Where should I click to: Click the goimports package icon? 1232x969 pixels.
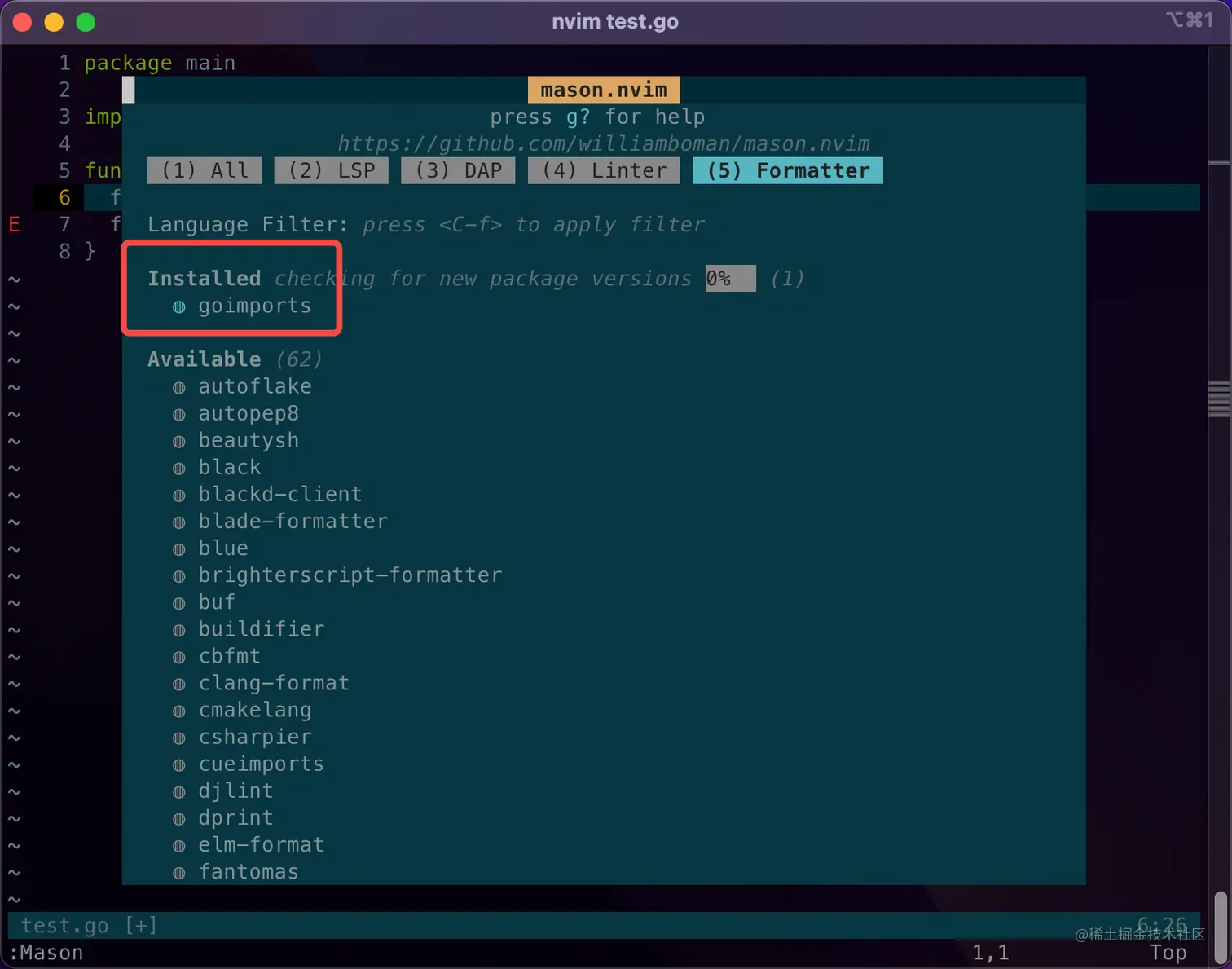179,307
